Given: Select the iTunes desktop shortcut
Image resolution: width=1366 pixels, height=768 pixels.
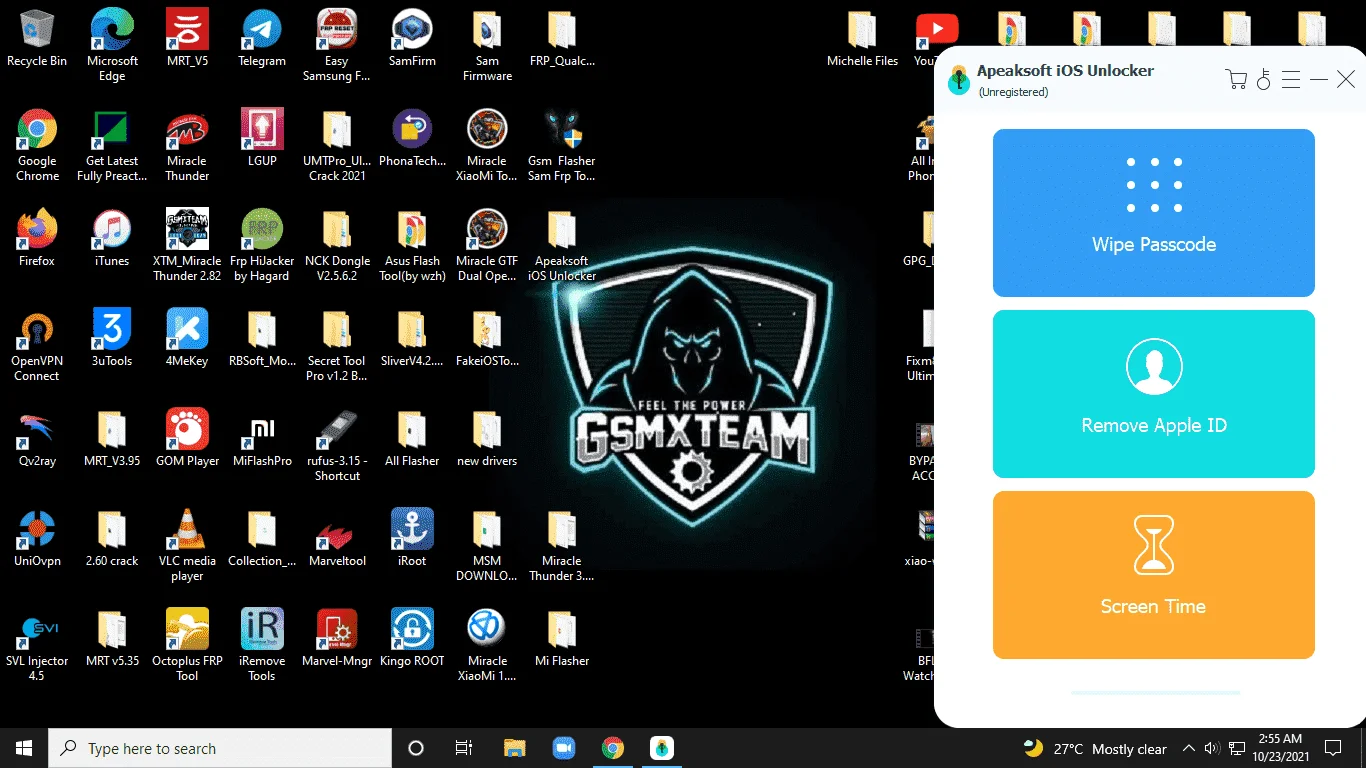Looking at the screenshot, I should coord(112,238).
